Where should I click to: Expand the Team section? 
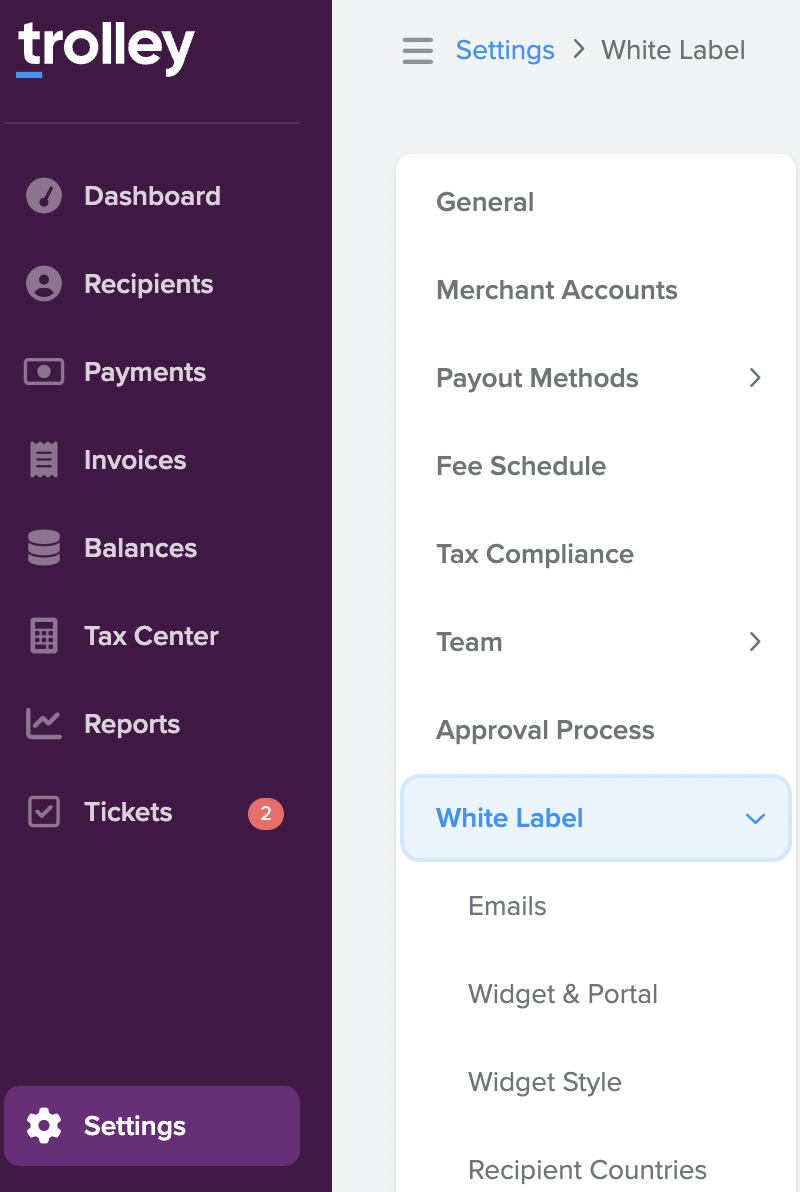click(x=756, y=642)
